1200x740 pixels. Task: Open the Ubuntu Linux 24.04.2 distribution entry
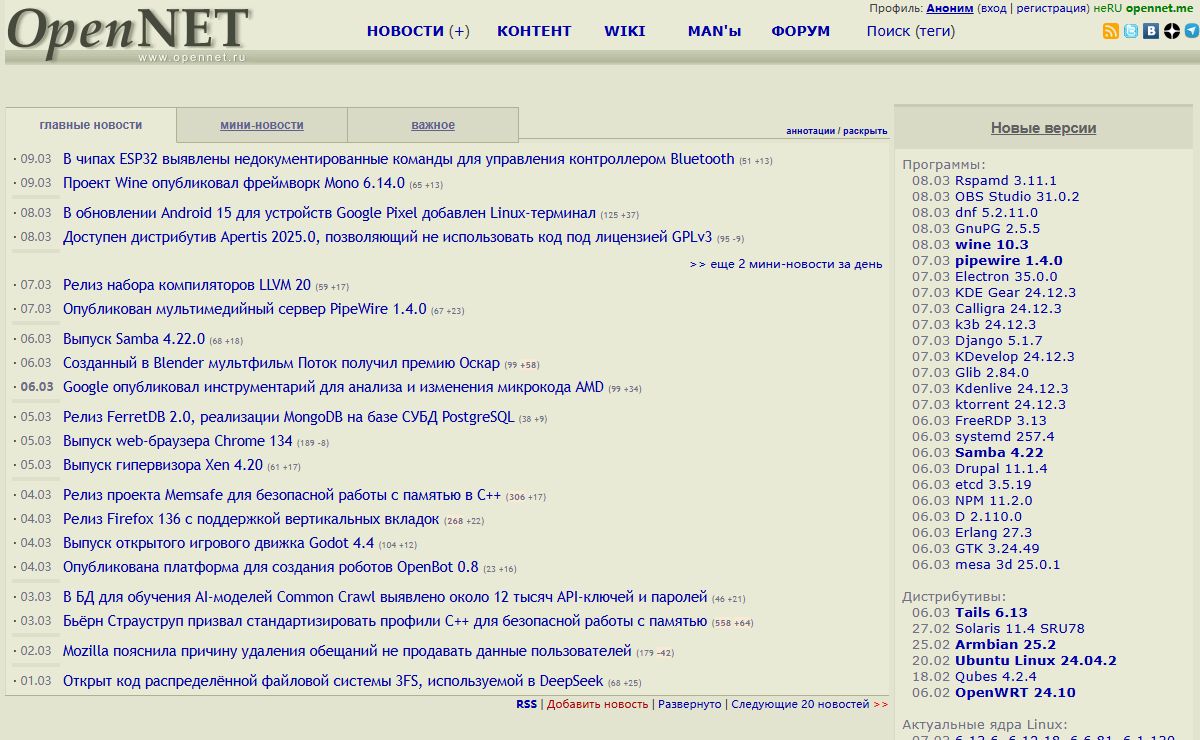[1036, 661]
